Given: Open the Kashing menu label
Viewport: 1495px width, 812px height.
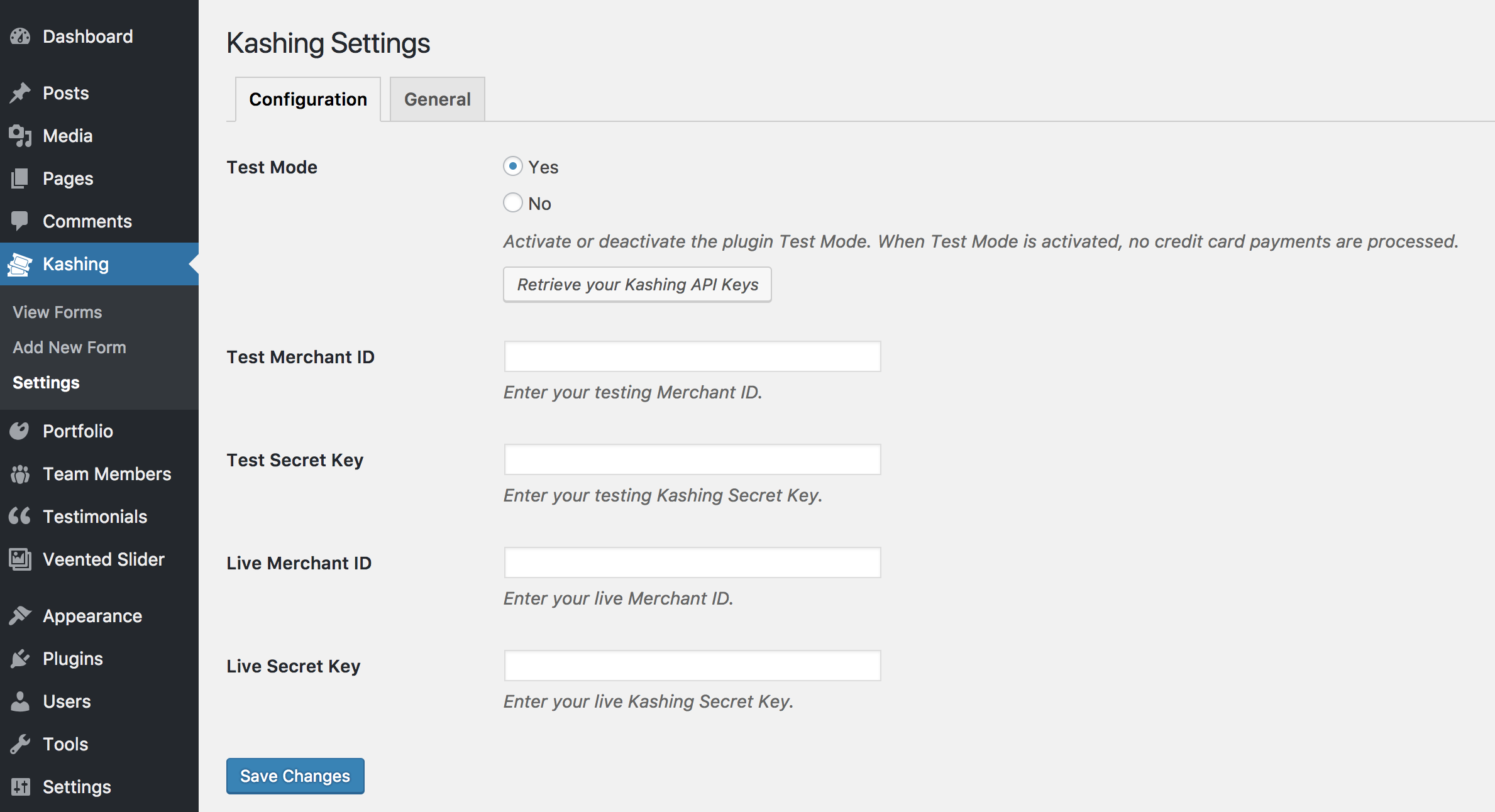Looking at the screenshot, I should (x=76, y=264).
